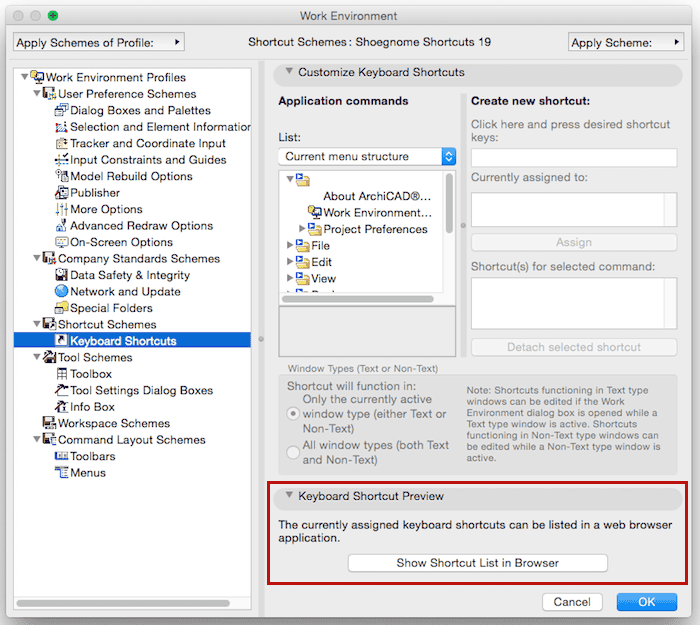The image size is (700, 625).
Task: Click the Toolbars icon in tree
Action: (x=61, y=456)
